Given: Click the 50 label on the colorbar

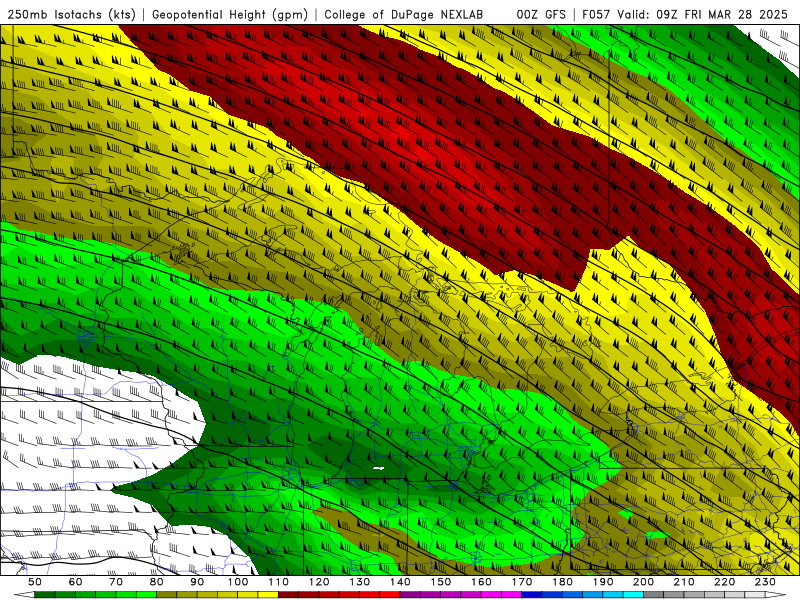Looking at the screenshot, I should tap(35, 582).
